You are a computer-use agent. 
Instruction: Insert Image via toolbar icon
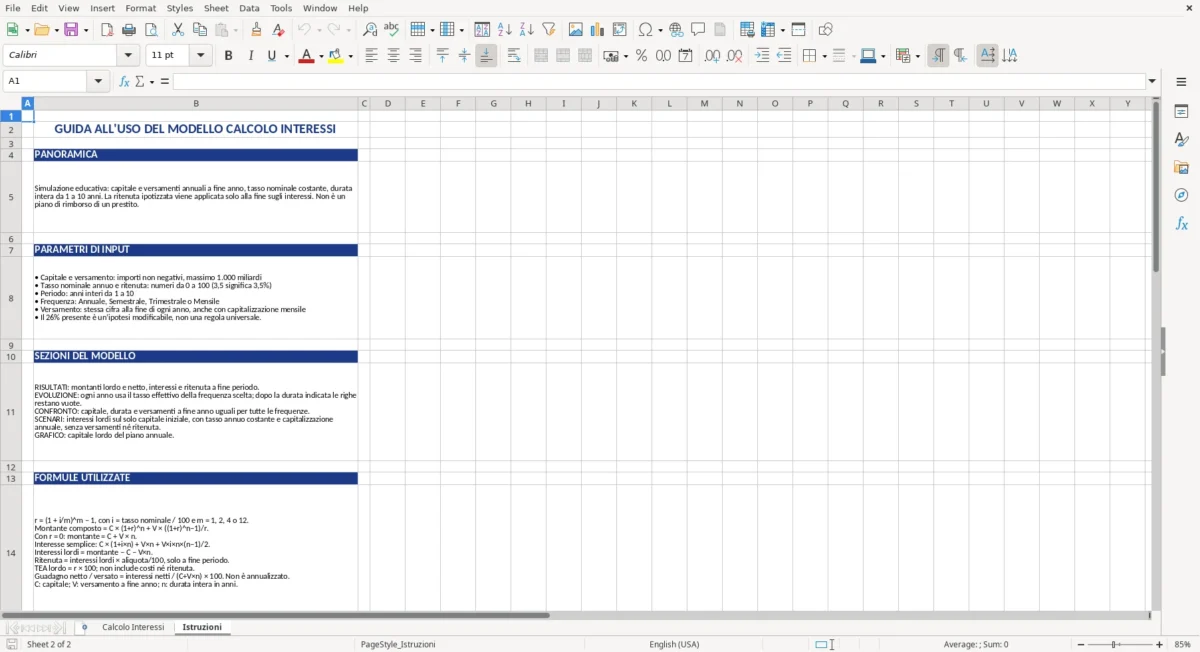pos(576,30)
